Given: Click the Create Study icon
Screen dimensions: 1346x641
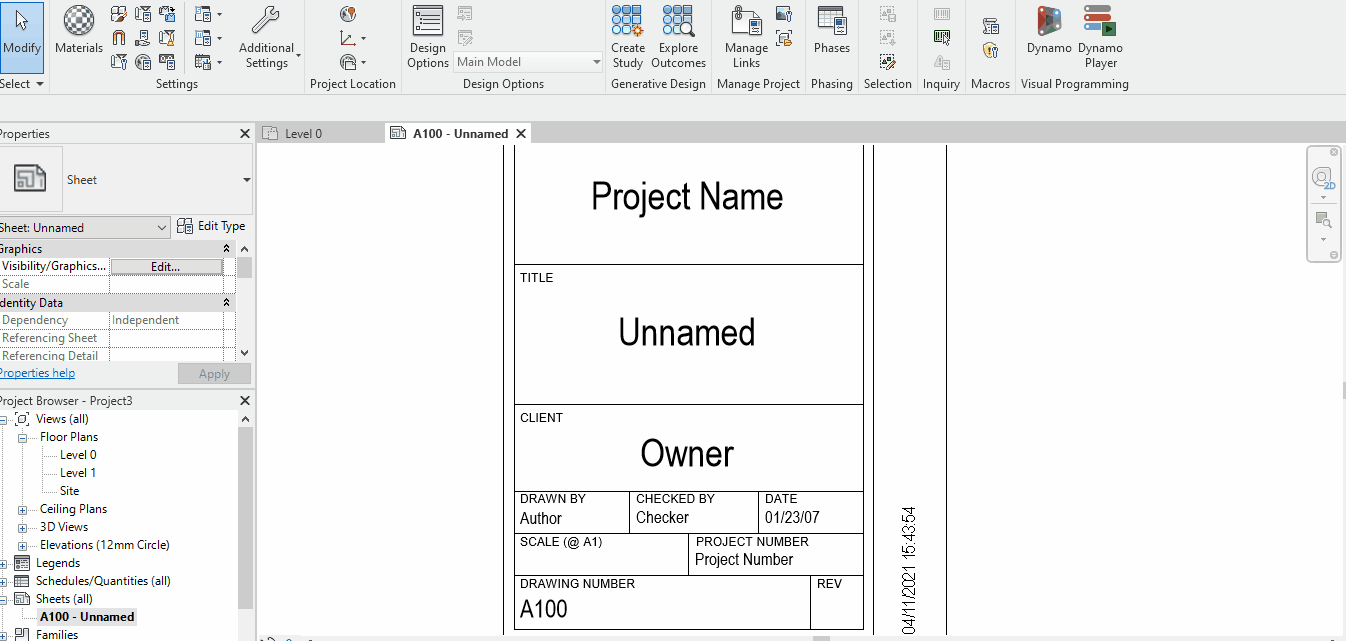Looking at the screenshot, I should [x=628, y=37].
